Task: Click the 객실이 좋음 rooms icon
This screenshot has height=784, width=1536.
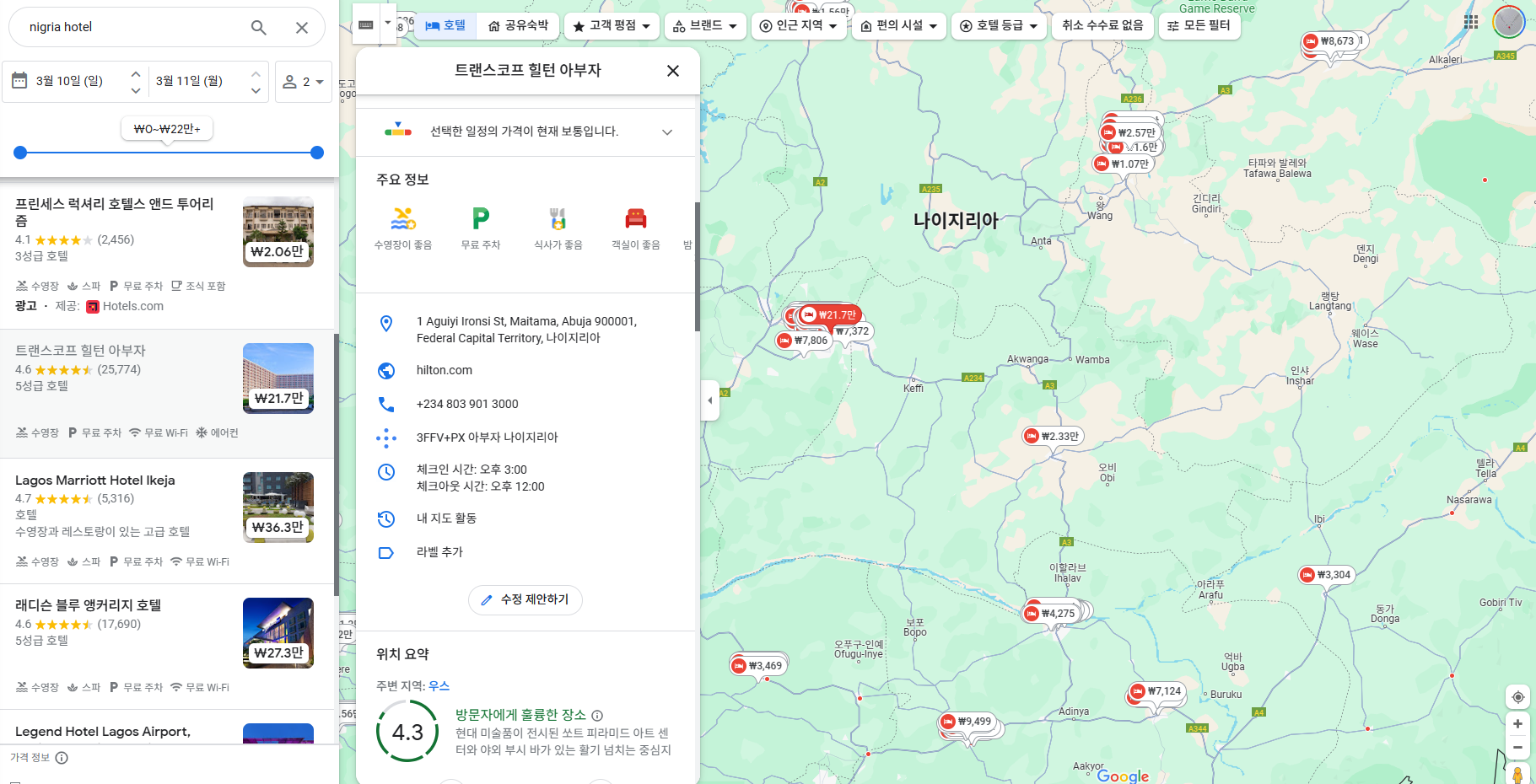Action: coord(636,219)
